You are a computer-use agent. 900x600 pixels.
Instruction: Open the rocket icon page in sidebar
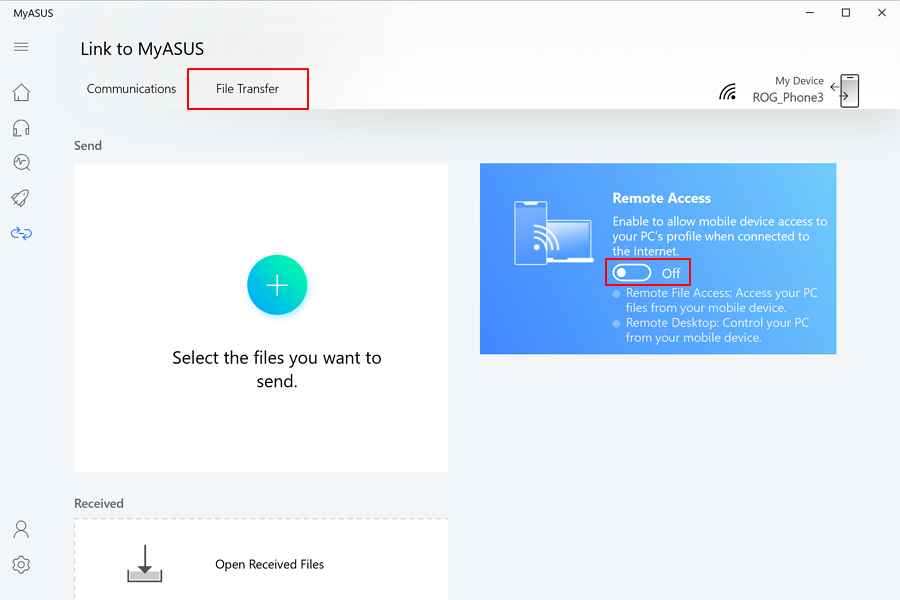pyautogui.click(x=21, y=198)
